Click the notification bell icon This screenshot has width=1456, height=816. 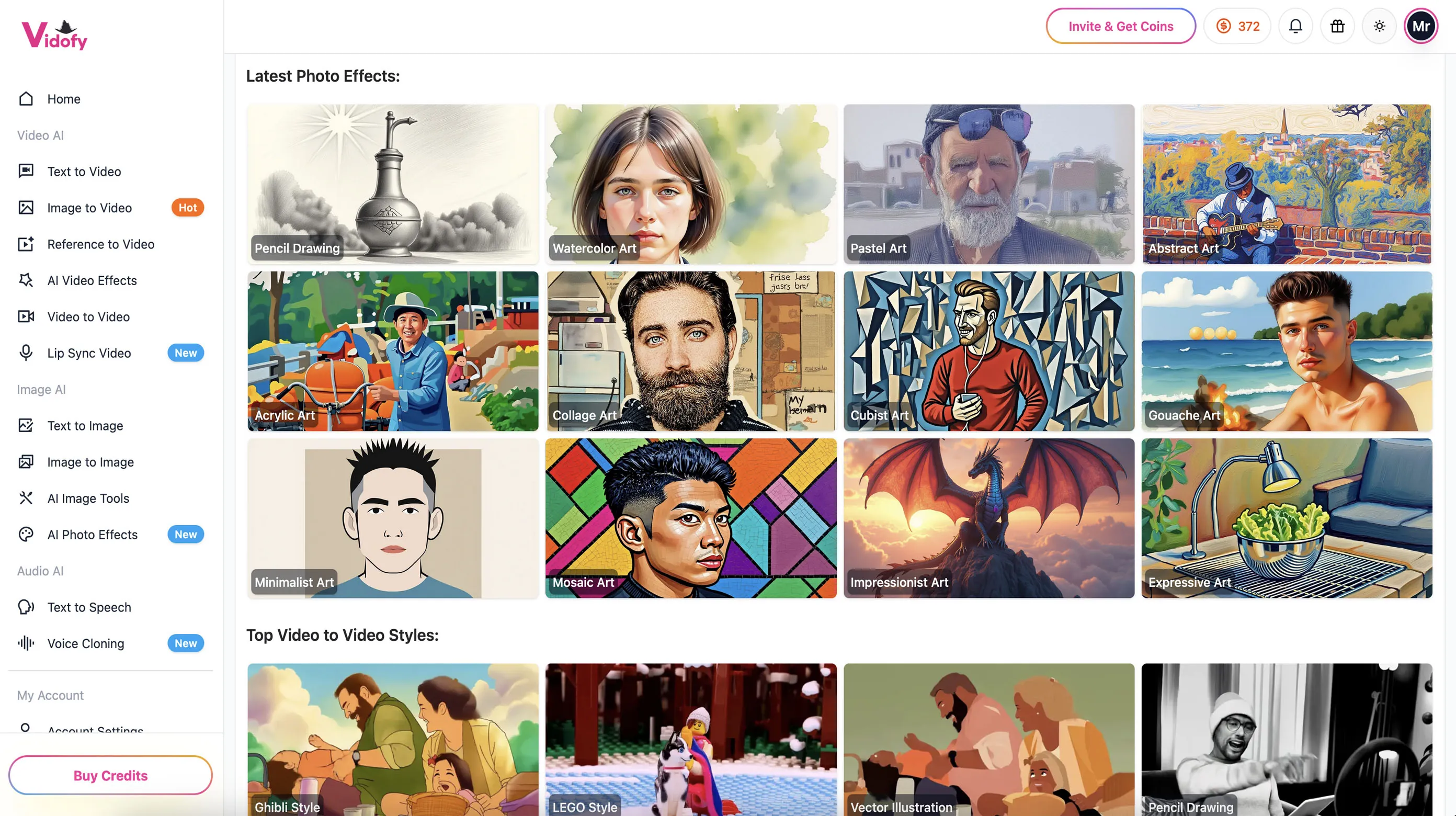1295,26
